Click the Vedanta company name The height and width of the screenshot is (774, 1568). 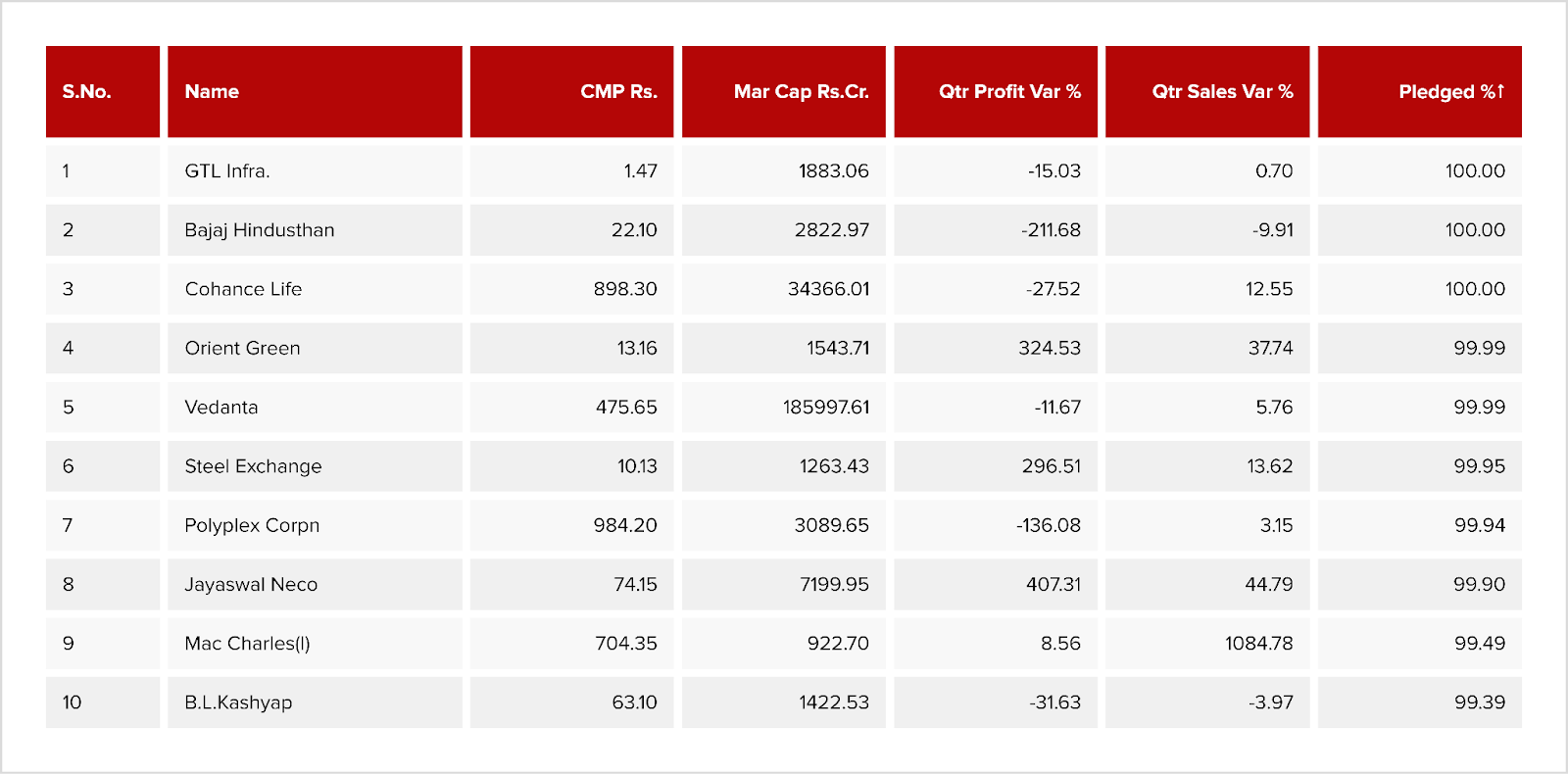tap(221, 408)
